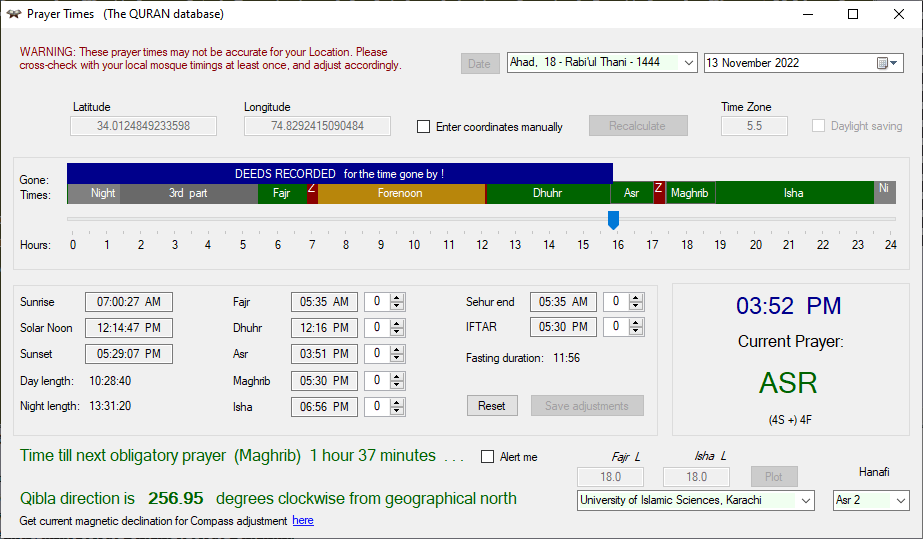Image resolution: width=923 pixels, height=539 pixels.
Task: Select the Isha segment in times bar
Action: (793, 193)
